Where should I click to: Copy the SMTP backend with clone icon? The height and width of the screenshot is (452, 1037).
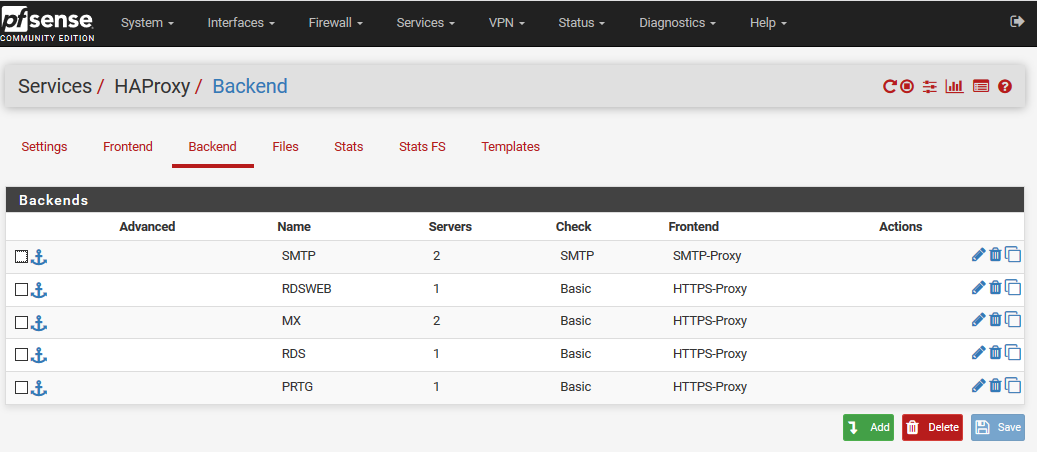tap(1013, 254)
